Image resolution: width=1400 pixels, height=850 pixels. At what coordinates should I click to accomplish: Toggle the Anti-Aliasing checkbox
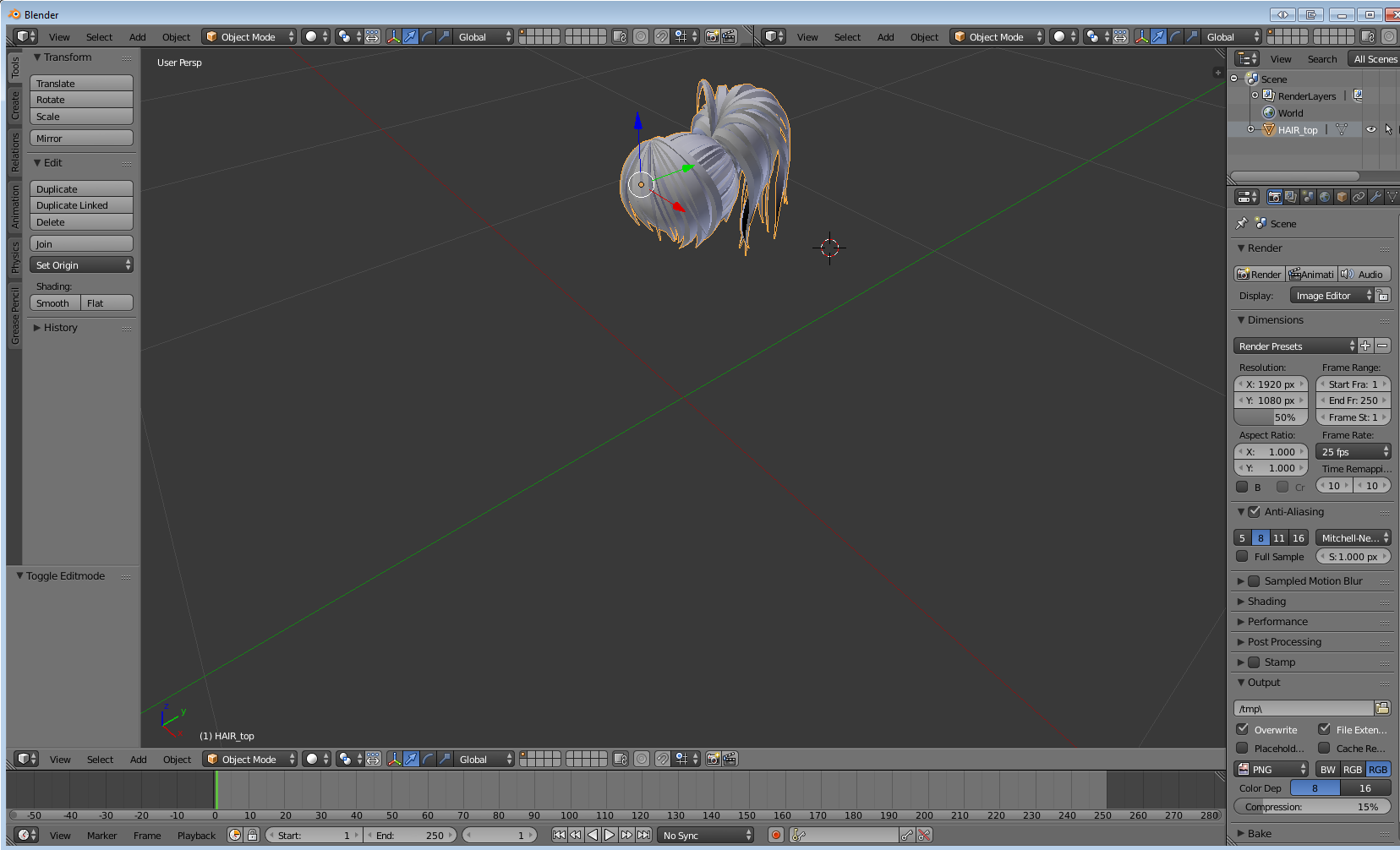[x=1255, y=511]
